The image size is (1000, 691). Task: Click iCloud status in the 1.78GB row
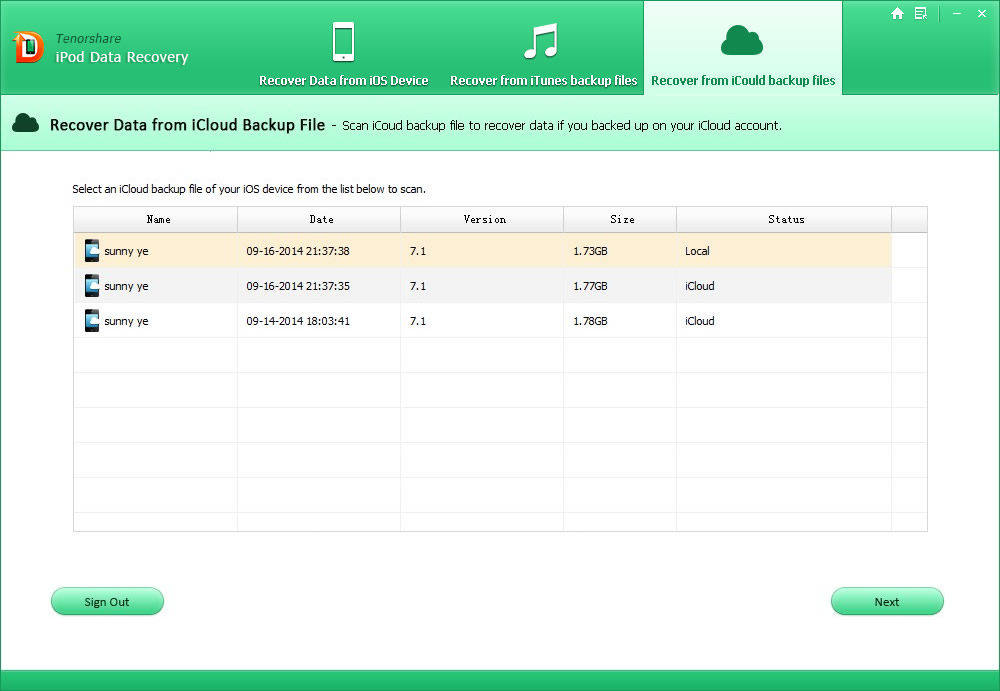click(700, 321)
